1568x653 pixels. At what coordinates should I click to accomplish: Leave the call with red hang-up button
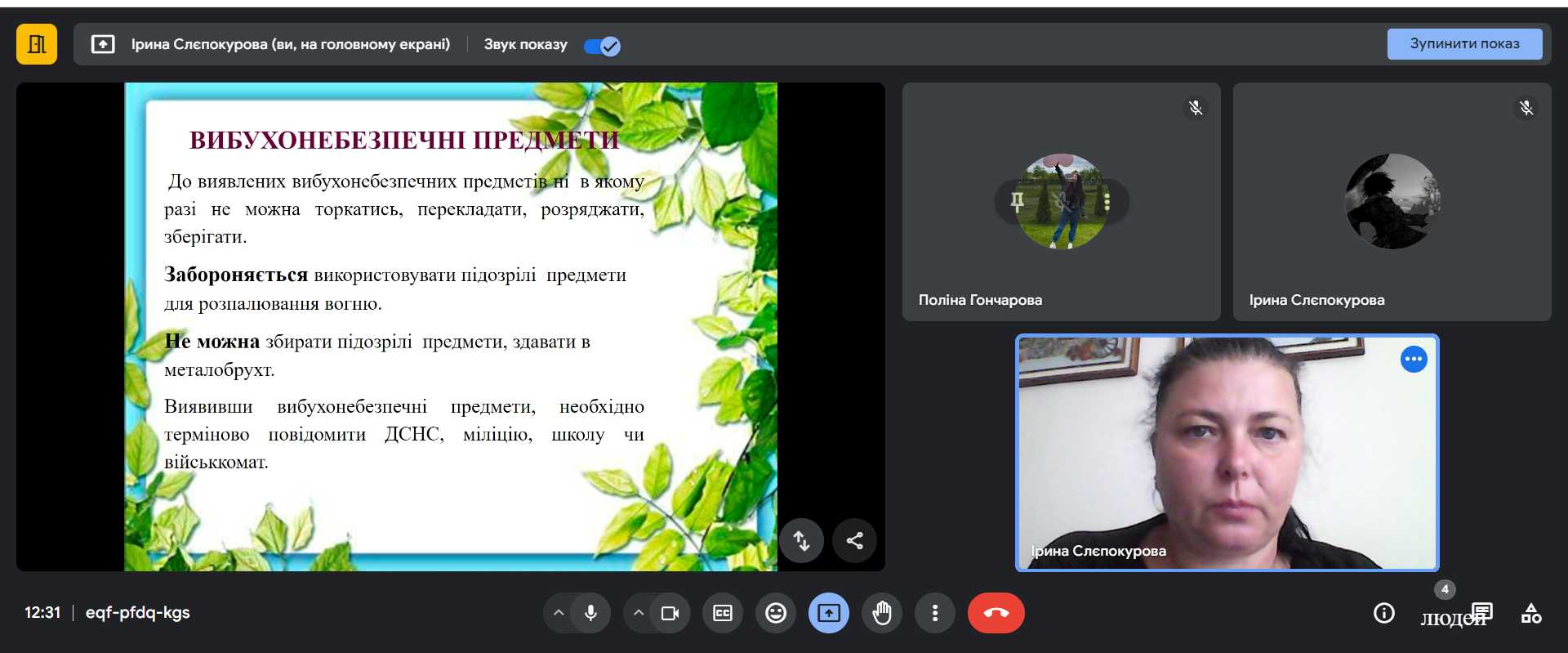[996, 613]
